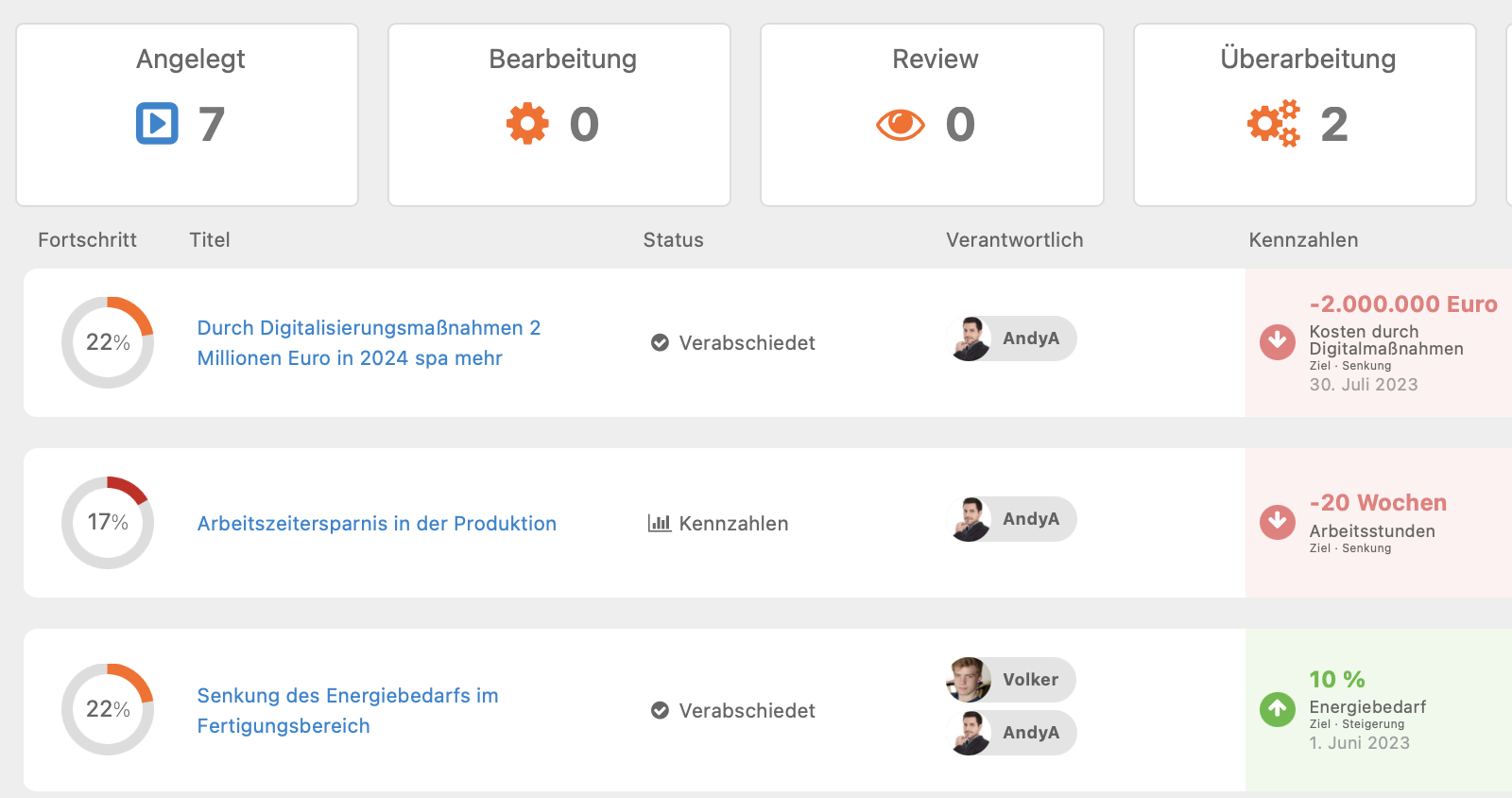
Task: Click the multiple gears icon under Überarbeitung
Action: coord(1274,123)
